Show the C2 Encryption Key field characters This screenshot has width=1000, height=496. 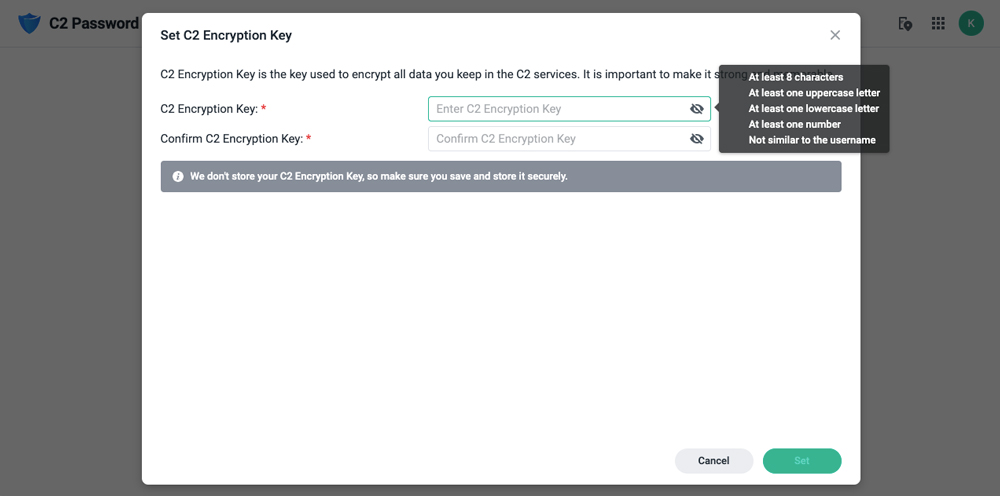696,109
